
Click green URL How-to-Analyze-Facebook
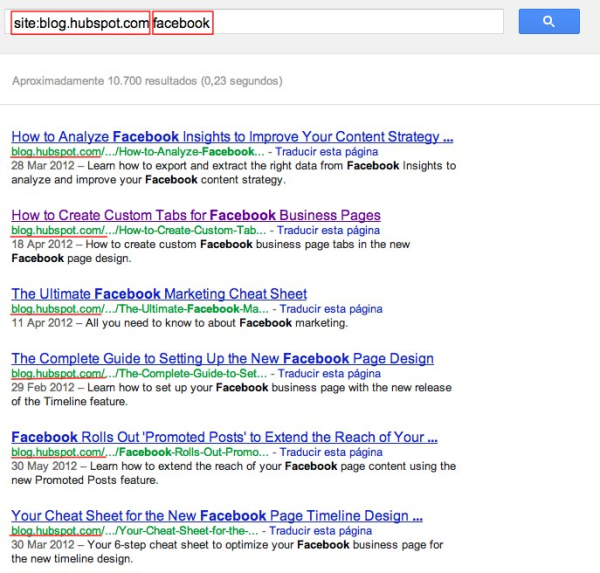point(138,152)
